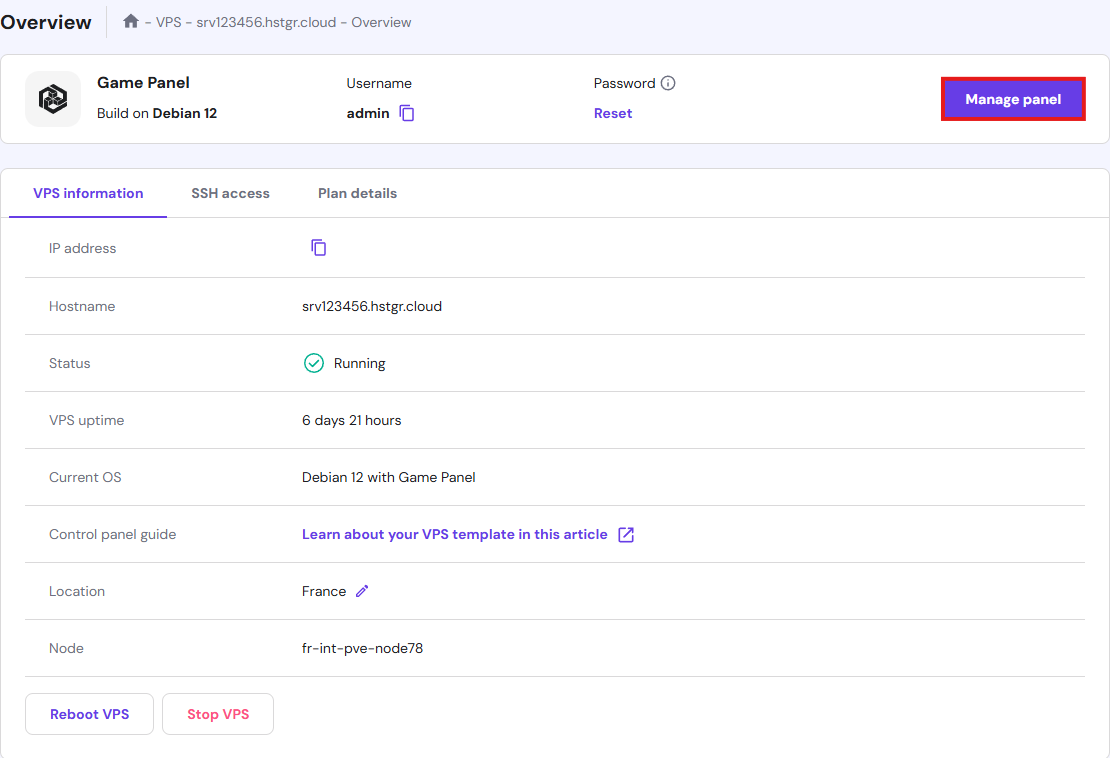Image resolution: width=1110 pixels, height=758 pixels.
Task: Click the Game Panel logo icon
Action: coord(52,98)
